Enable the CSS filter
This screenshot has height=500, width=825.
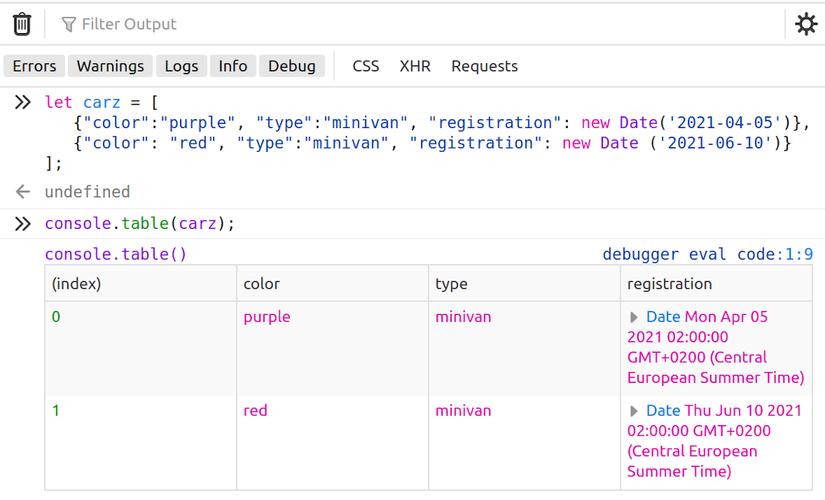tap(366, 66)
